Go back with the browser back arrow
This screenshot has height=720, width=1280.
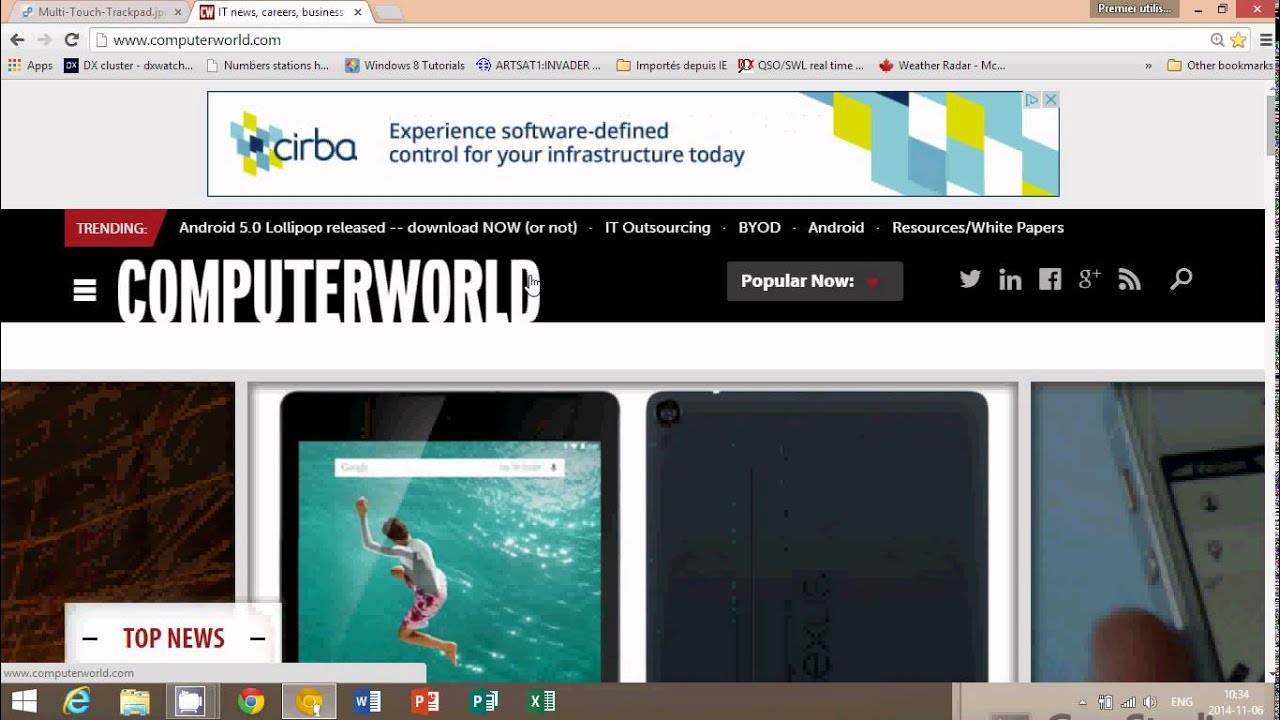point(17,40)
